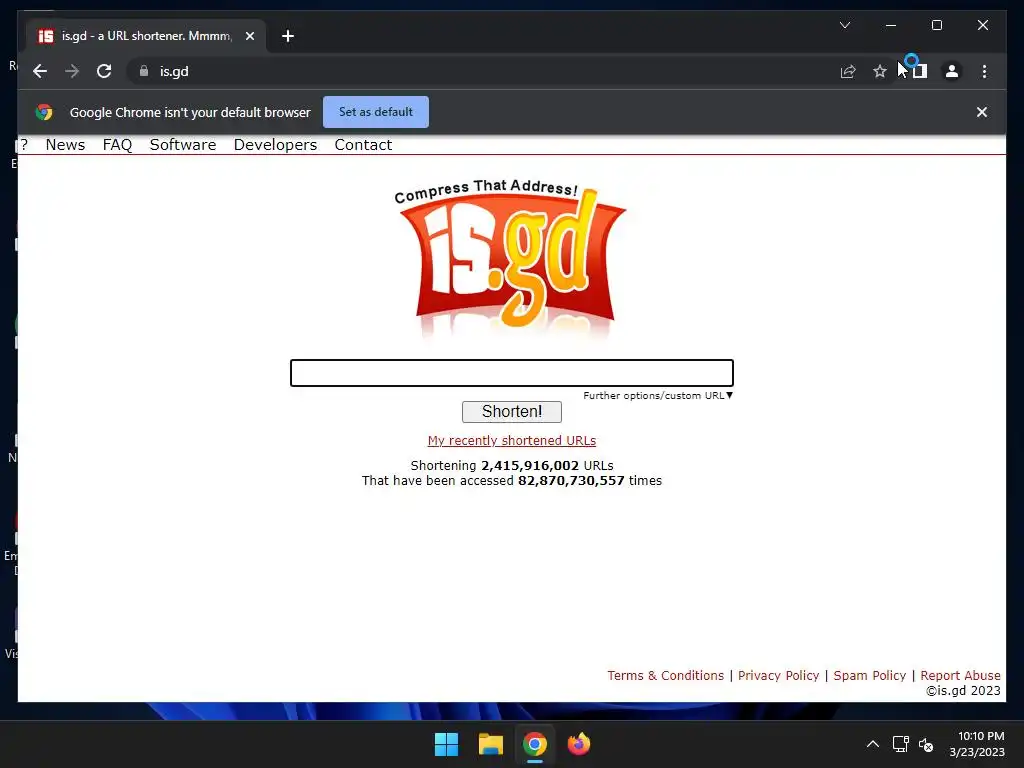Open a new tab with the plus button

[x=288, y=36]
